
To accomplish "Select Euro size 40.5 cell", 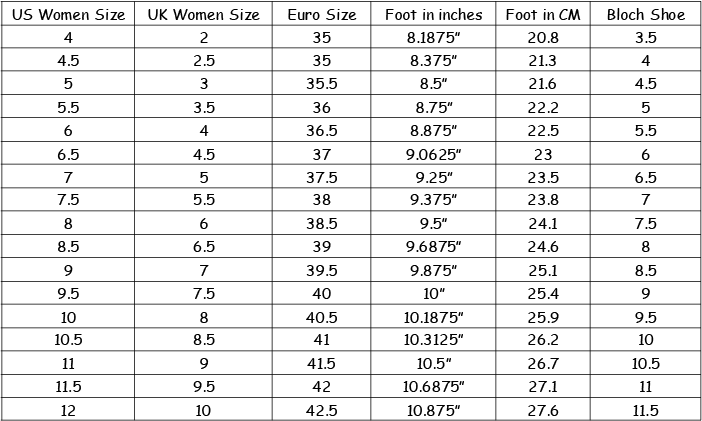I will coord(321,317).
